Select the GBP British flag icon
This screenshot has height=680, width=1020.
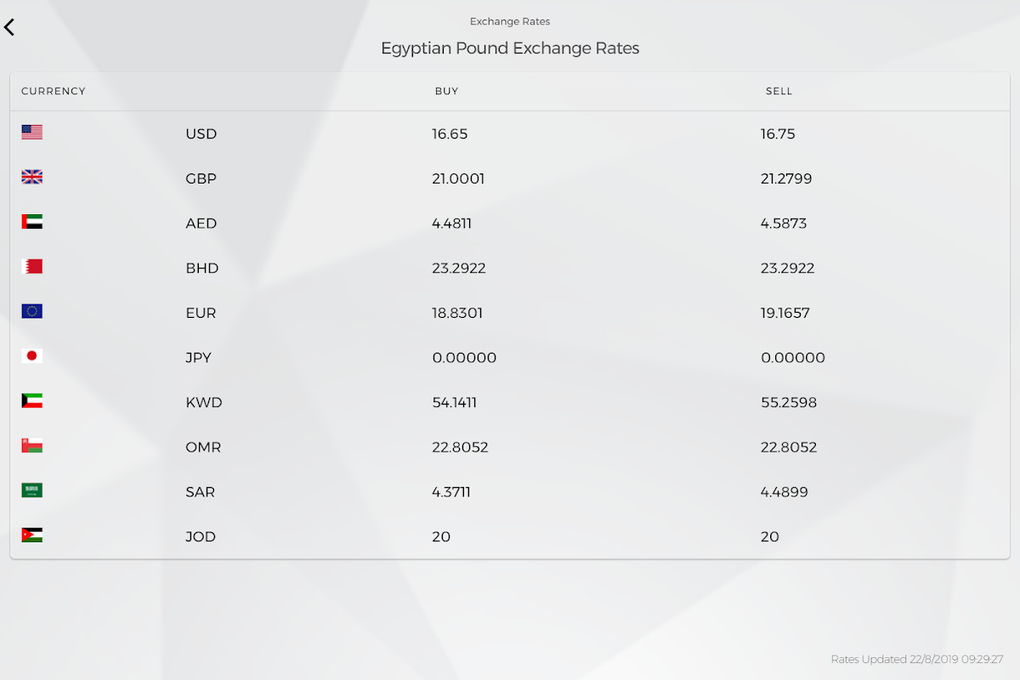tap(31, 176)
